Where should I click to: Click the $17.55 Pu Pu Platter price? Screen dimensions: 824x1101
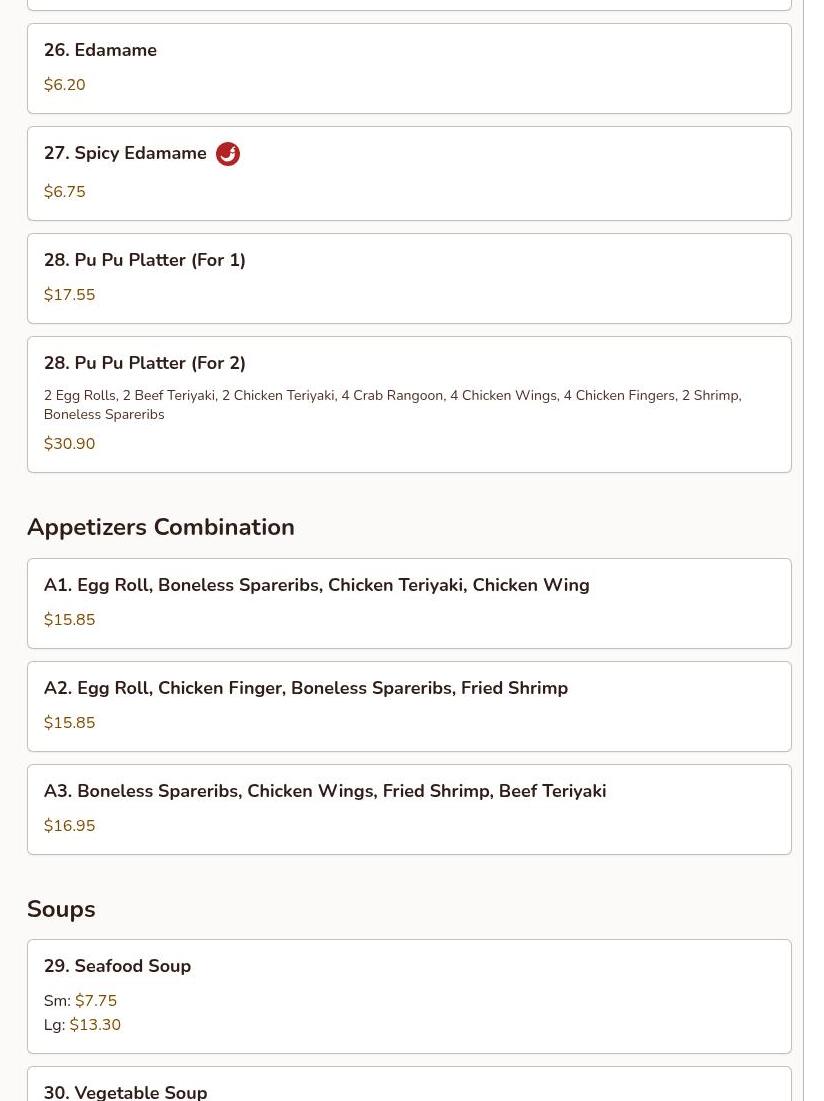pyautogui.click(x=69, y=294)
